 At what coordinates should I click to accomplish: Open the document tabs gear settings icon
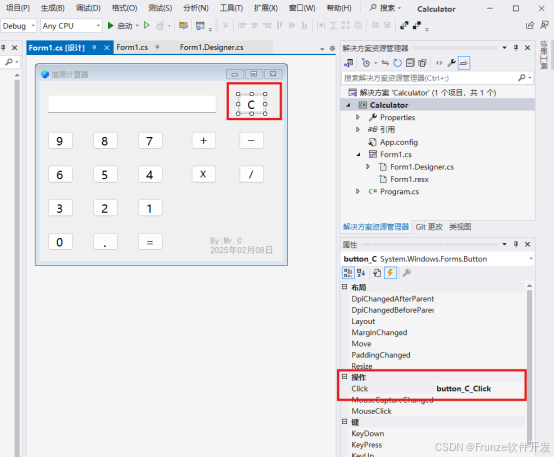332,48
